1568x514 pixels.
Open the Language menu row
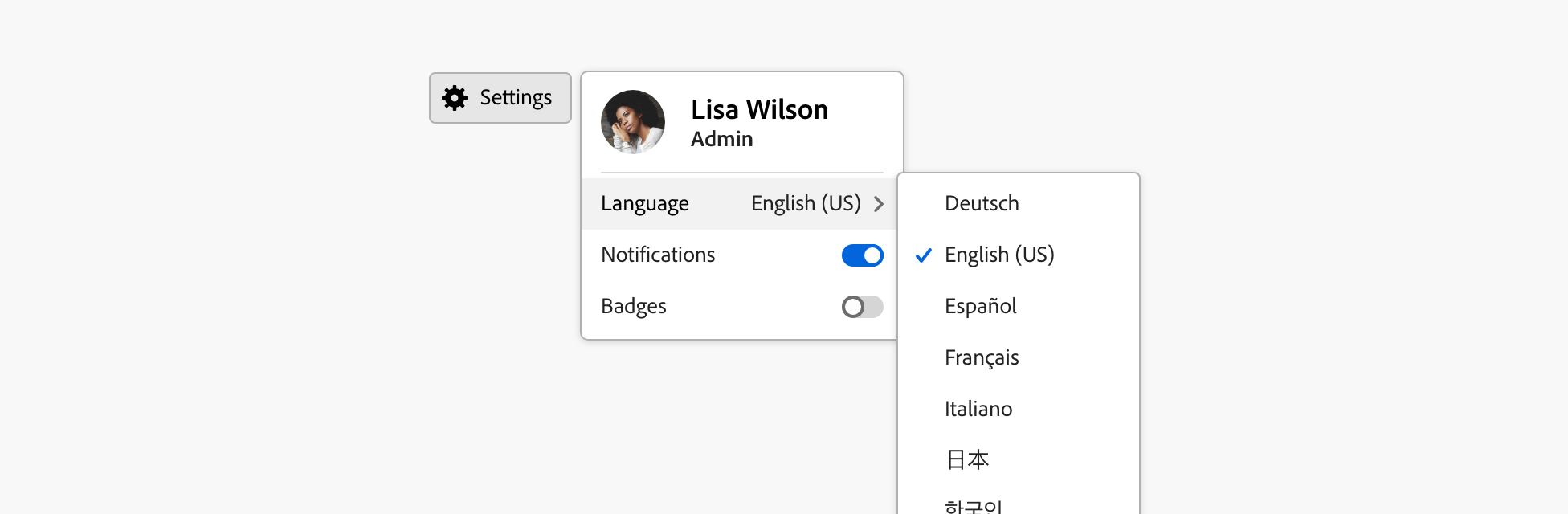645,204
